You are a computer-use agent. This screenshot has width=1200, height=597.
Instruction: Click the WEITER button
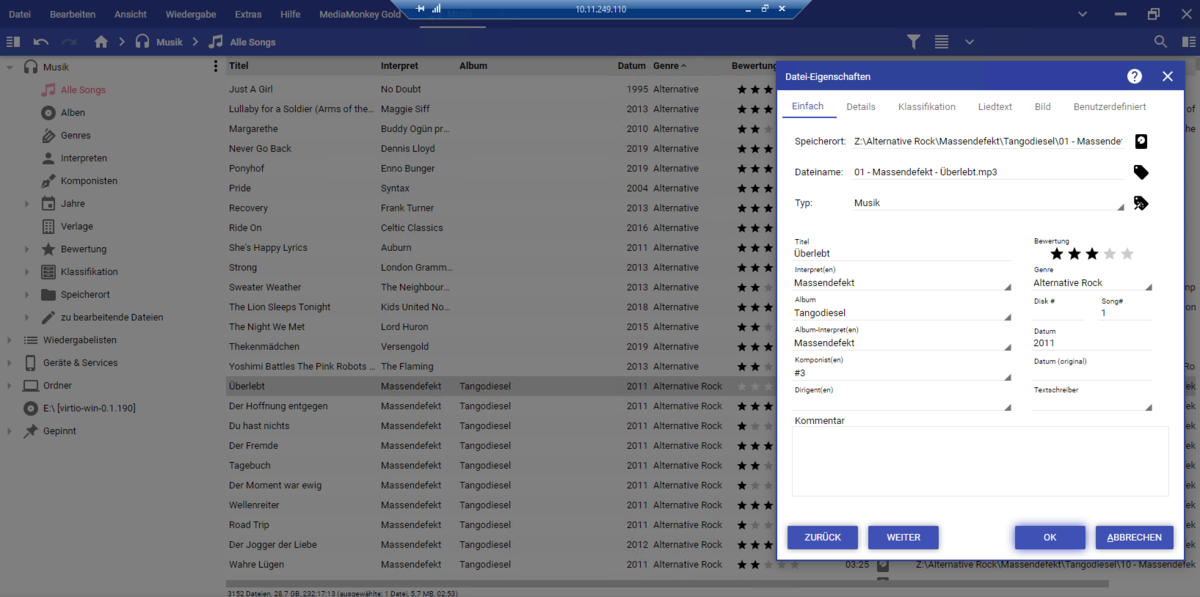pyautogui.click(x=903, y=537)
